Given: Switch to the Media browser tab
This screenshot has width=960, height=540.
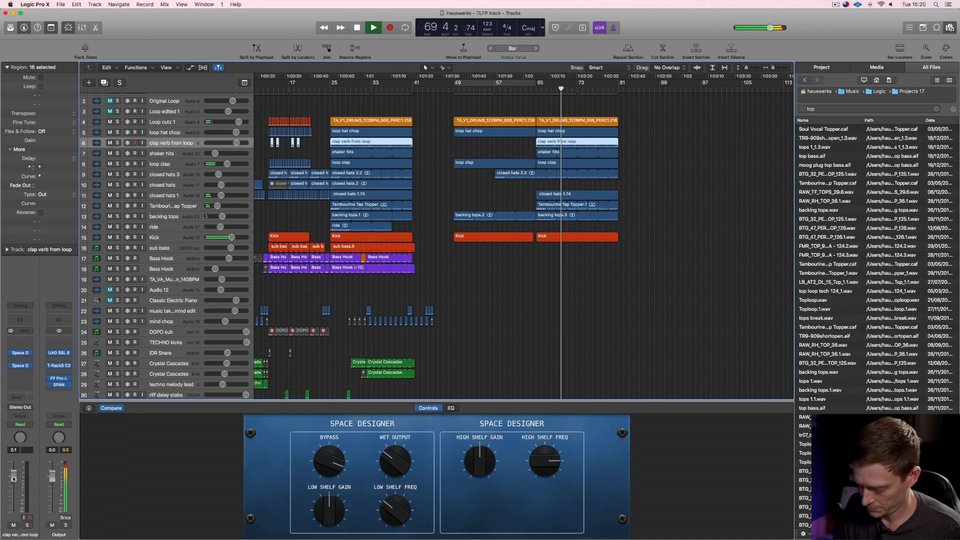Looking at the screenshot, I should [x=876, y=67].
